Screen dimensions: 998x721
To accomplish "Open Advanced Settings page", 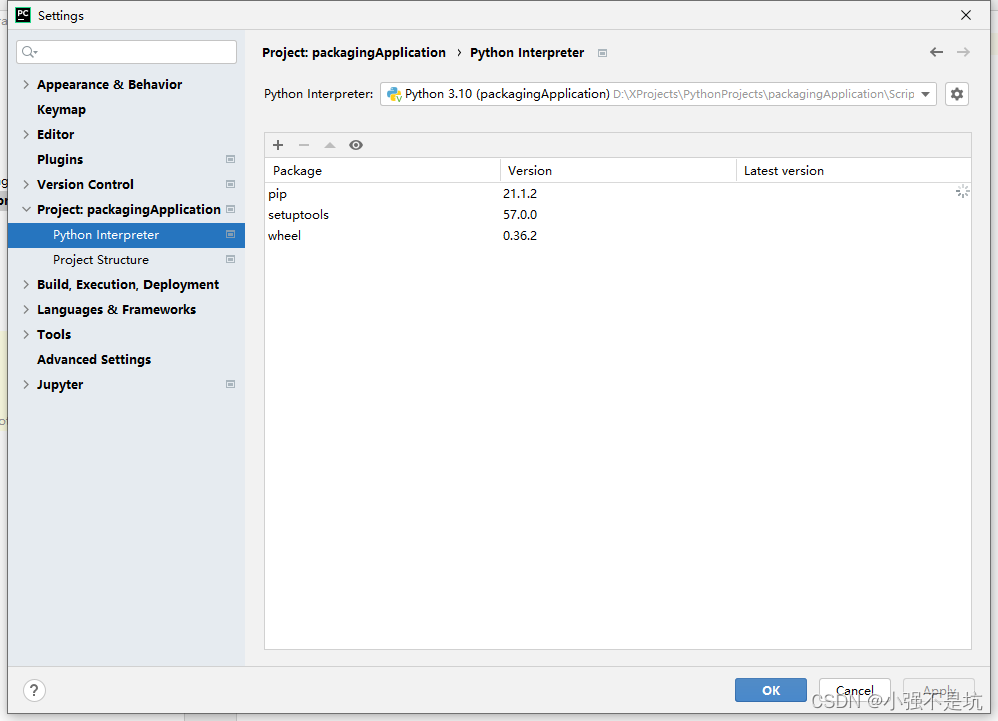I will coord(94,360).
